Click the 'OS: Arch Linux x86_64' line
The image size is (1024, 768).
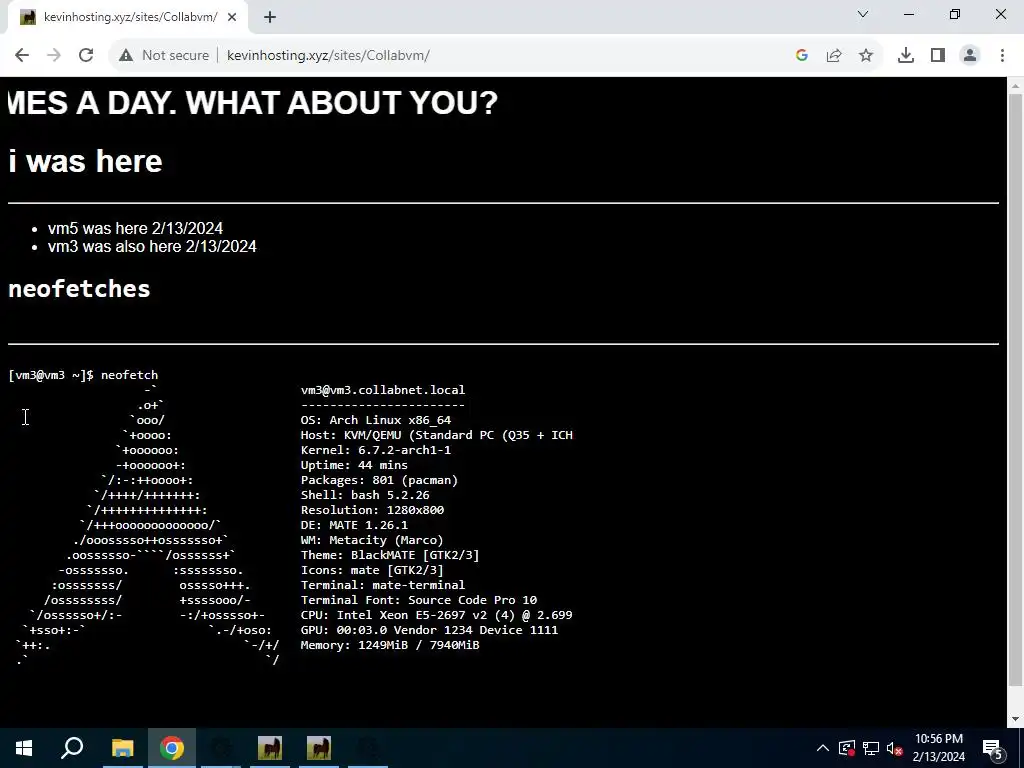(x=376, y=420)
